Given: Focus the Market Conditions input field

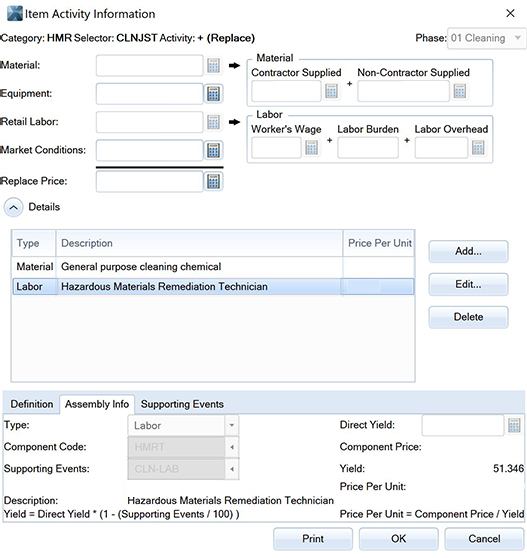Looking at the screenshot, I should coord(149,150).
